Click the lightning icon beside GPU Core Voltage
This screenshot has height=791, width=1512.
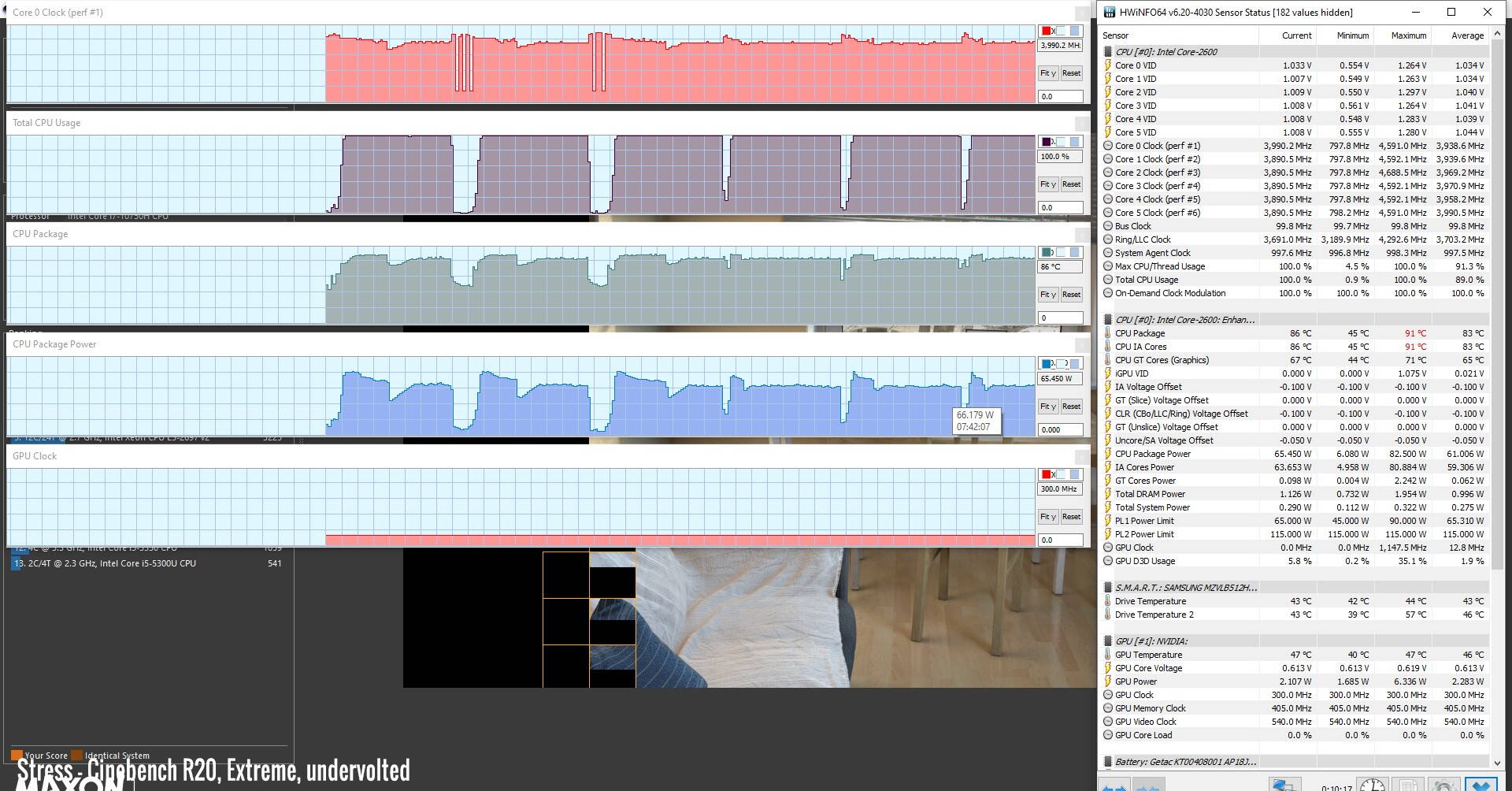click(x=1108, y=668)
